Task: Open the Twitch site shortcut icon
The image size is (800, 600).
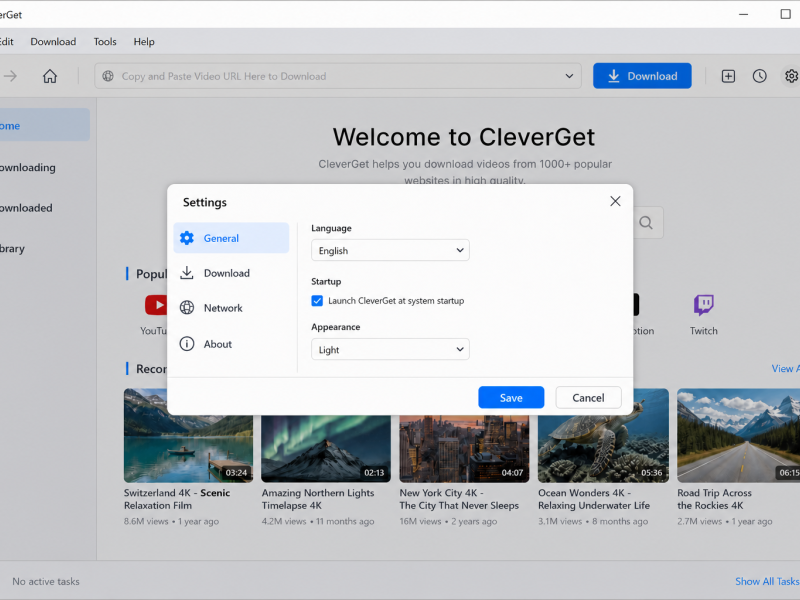Action: [x=704, y=305]
